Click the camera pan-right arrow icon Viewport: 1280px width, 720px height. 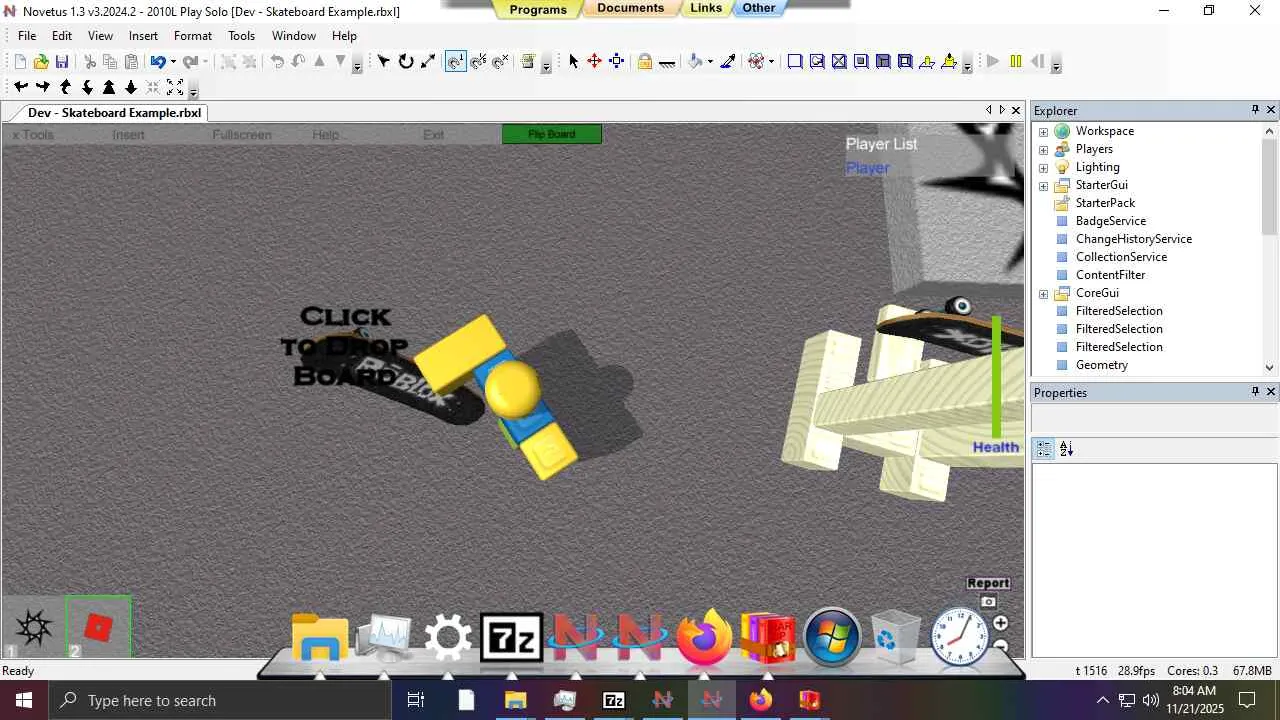click(43, 87)
